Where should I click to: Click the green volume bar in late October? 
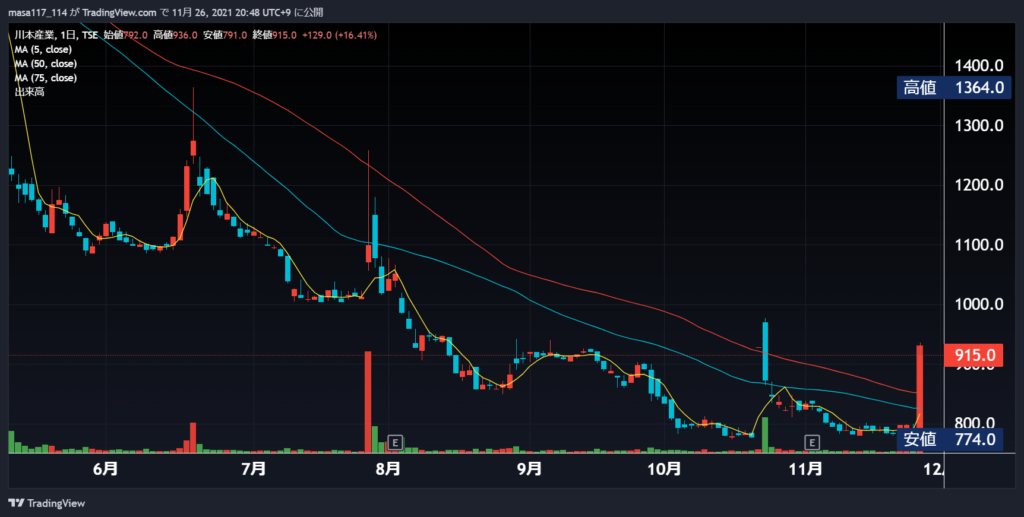point(765,435)
